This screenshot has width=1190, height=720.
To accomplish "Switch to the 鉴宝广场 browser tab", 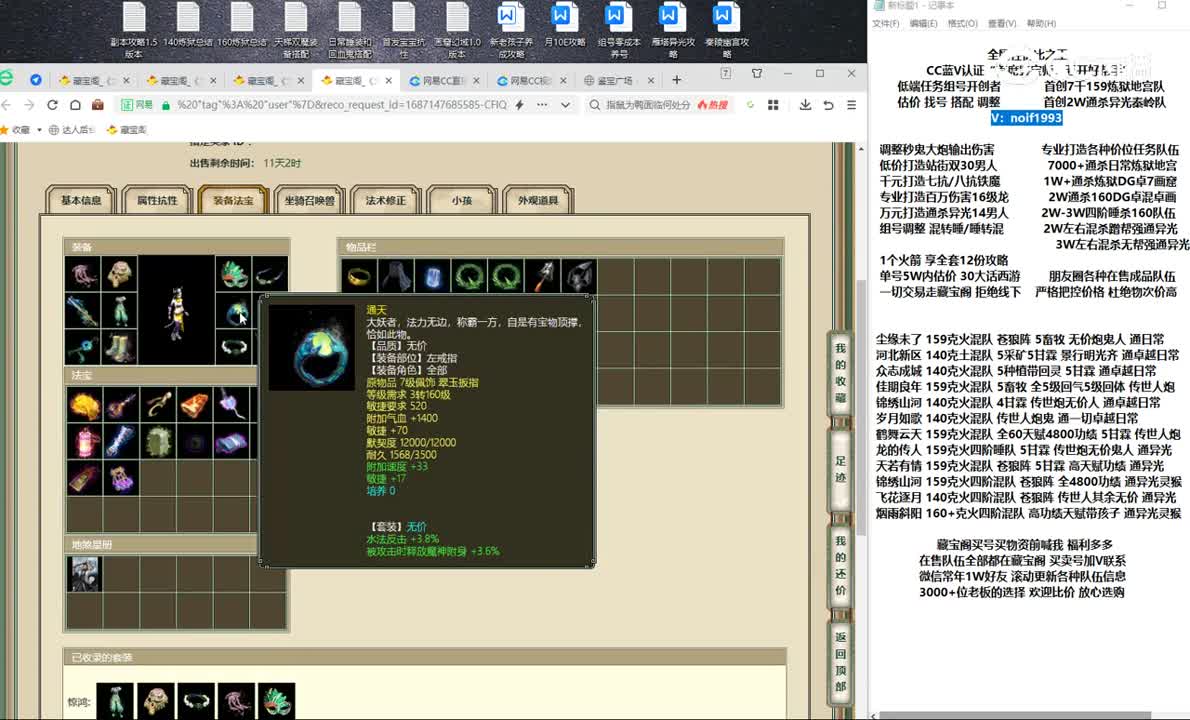I will (x=618, y=80).
